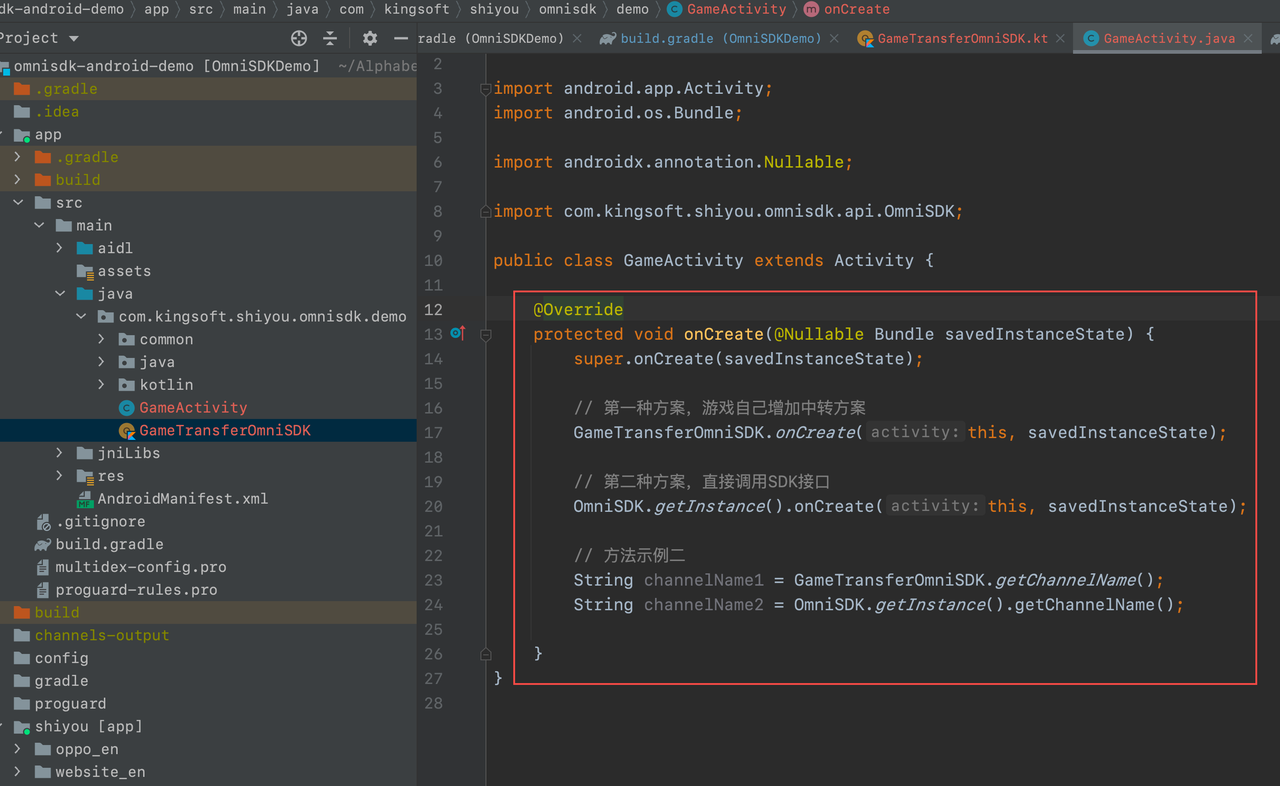Viewport: 1280px width, 786px height.
Task: Expand the jniLibs folder
Action: click(x=60, y=453)
